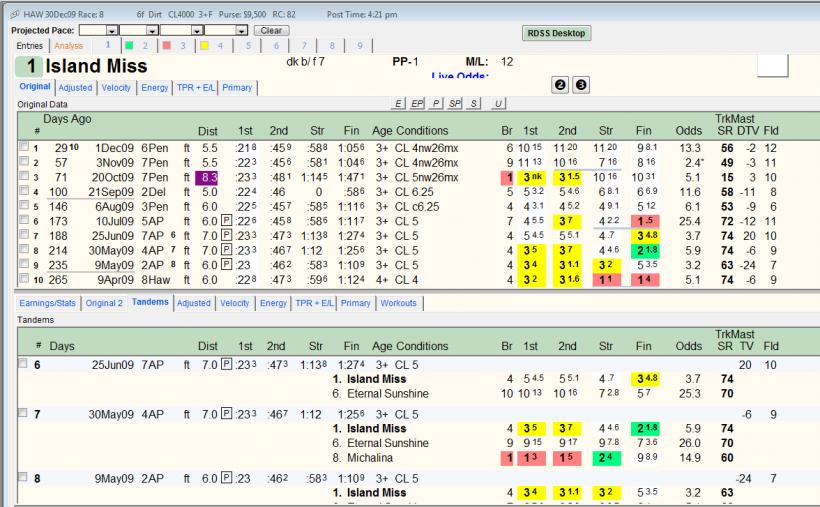Click the SP running style button

click(455, 104)
